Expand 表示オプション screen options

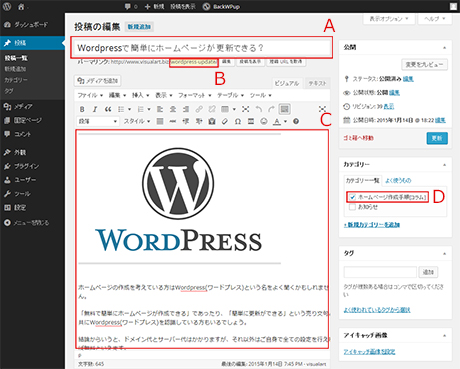point(389,19)
